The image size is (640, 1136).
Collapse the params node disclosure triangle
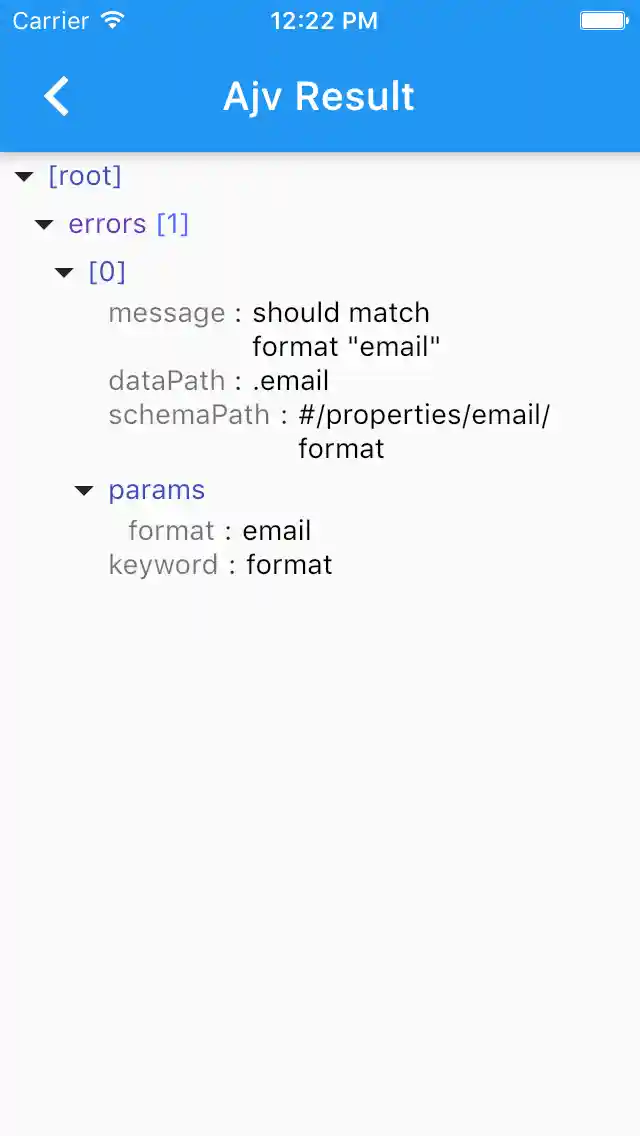pos(83,490)
